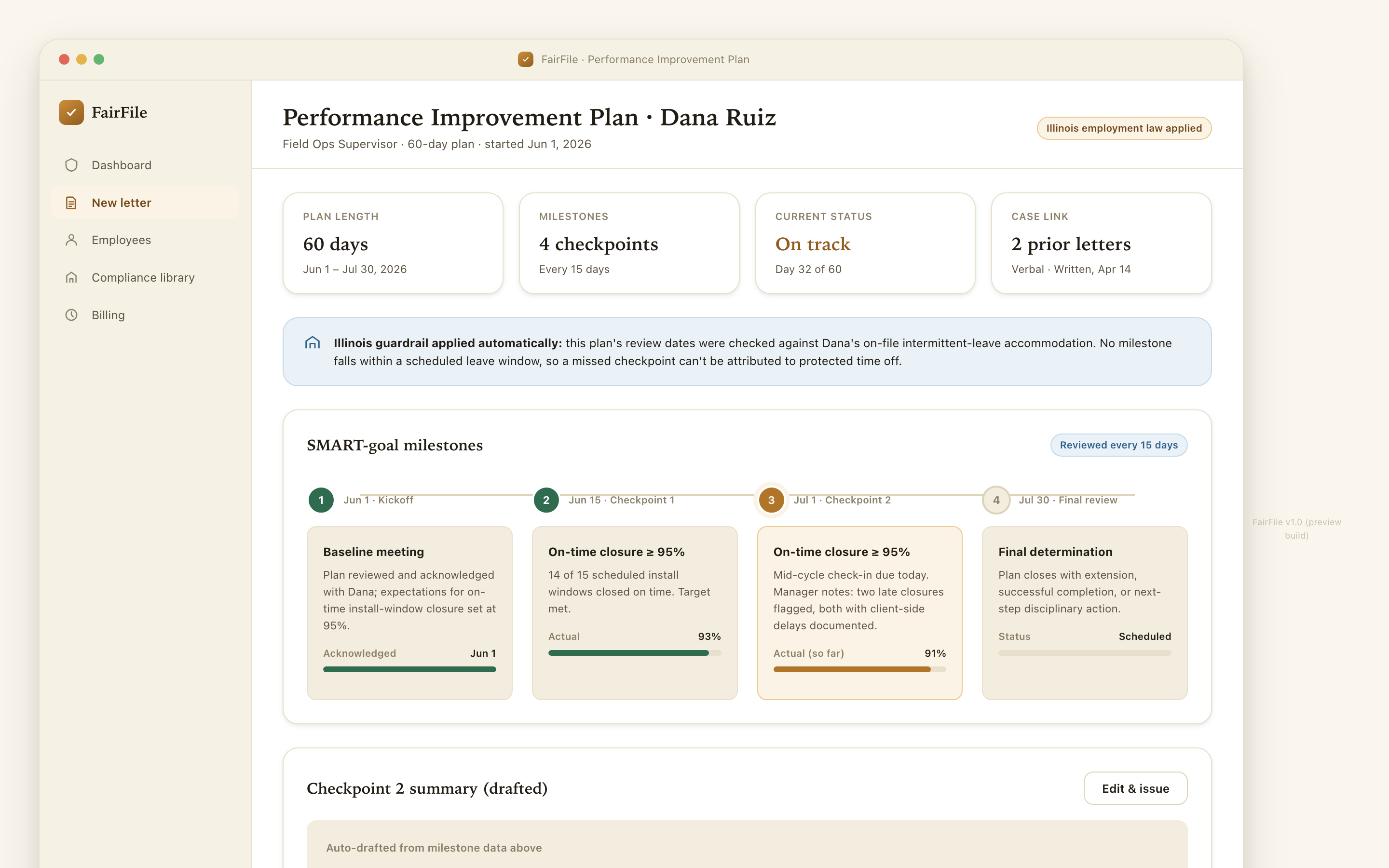The height and width of the screenshot is (868, 1389).
Task: Open the Milestones 4 checkpoints card
Action: coord(629,244)
